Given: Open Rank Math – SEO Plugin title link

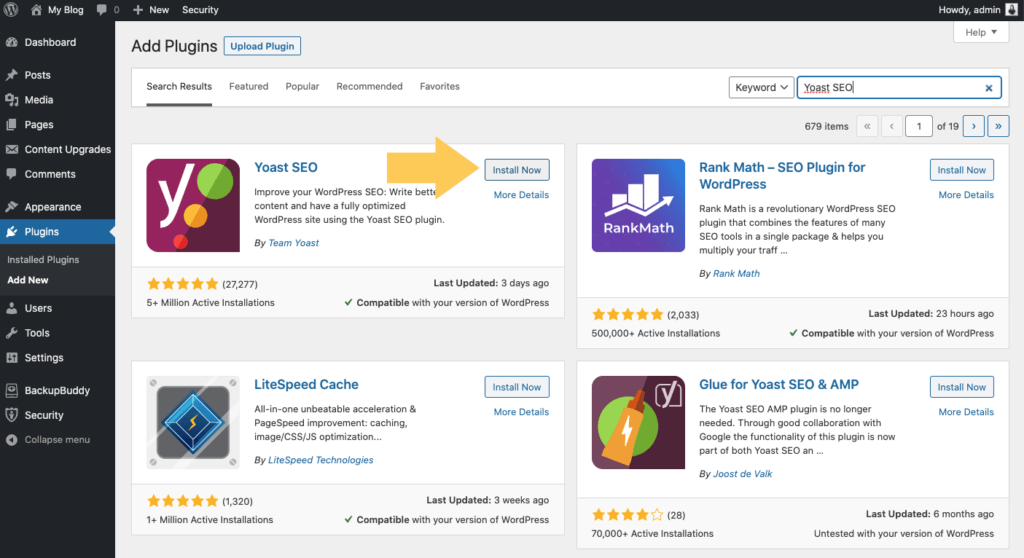Looking at the screenshot, I should [782, 176].
